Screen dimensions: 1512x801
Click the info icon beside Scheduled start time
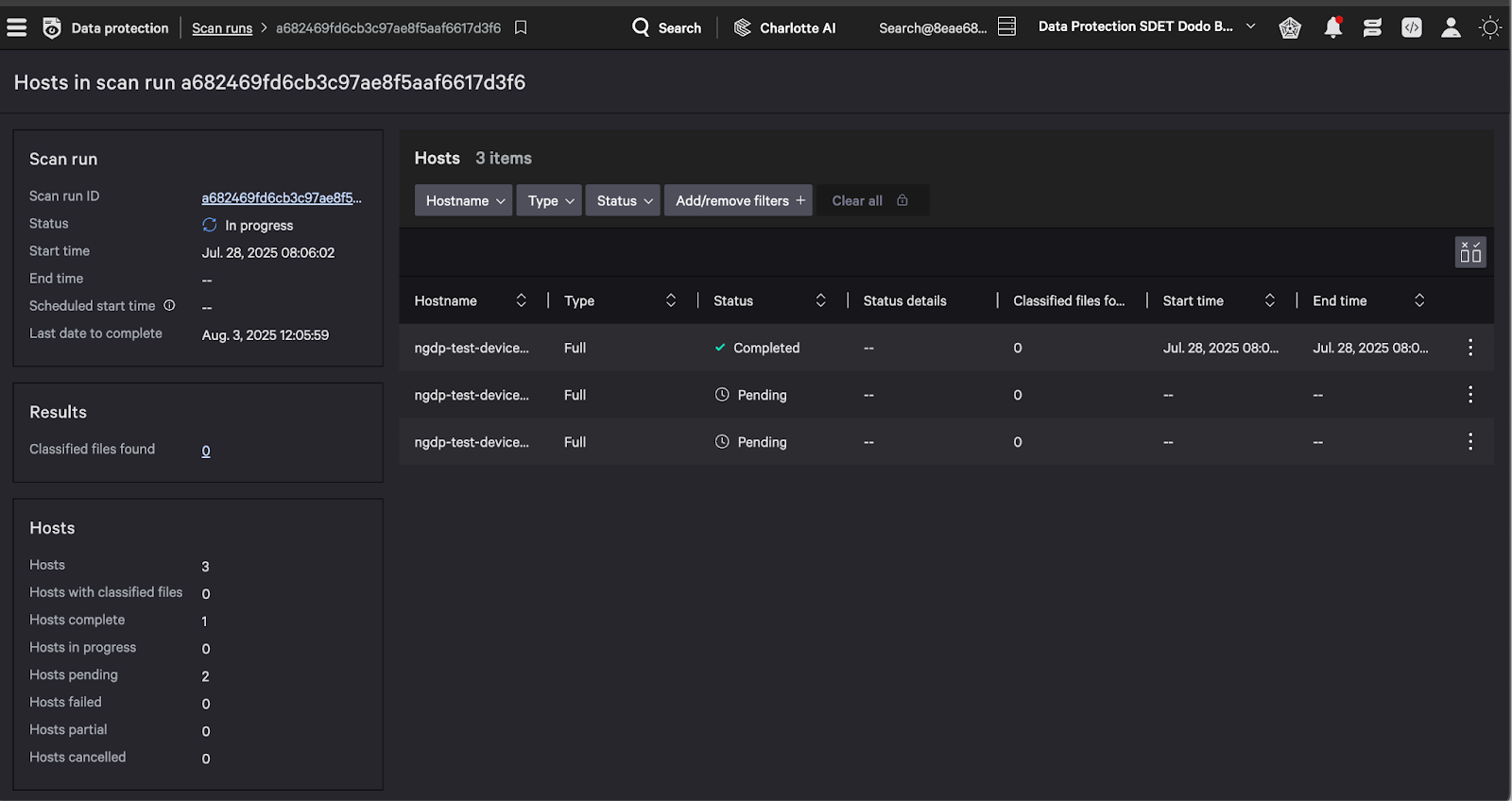[x=170, y=305]
